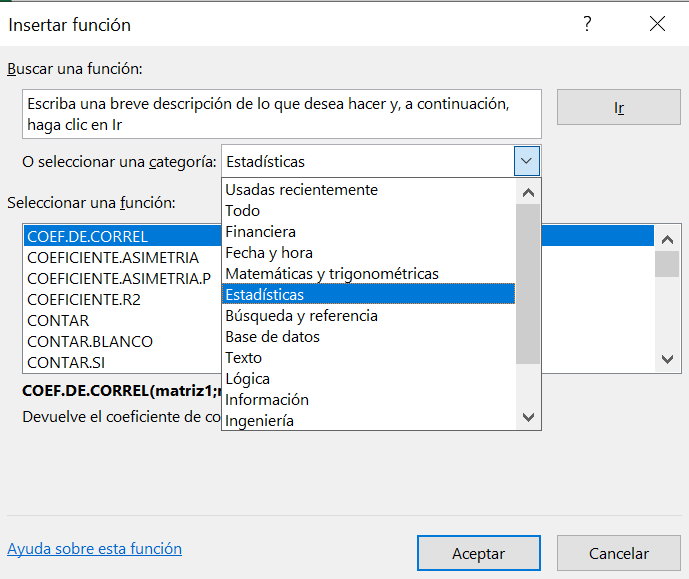Select 'Matemáticas y trigonométricas' category

point(331,273)
